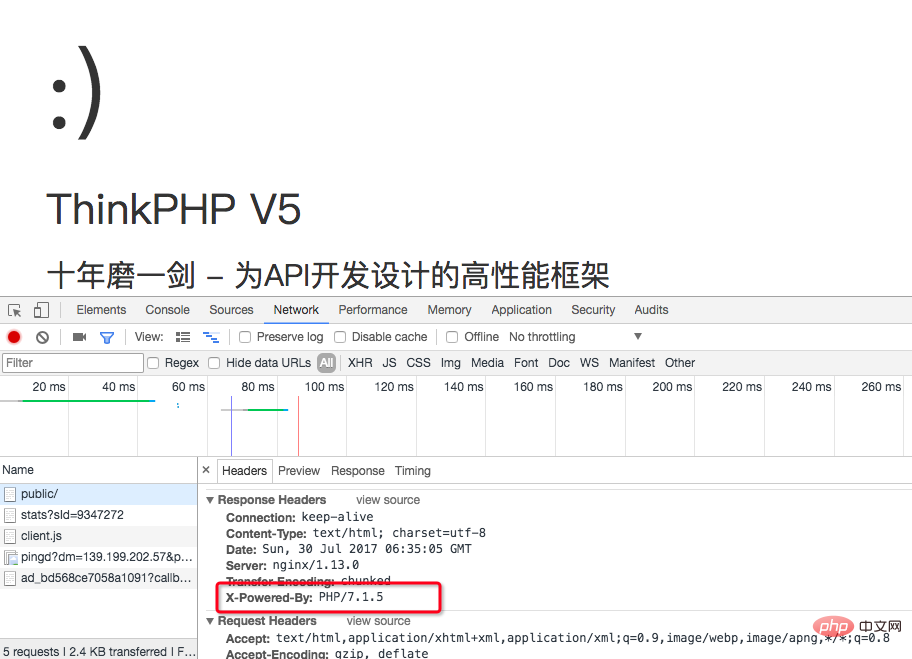Open the Memory tab
The height and width of the screenshot is (659, 912).
point(450,310)
